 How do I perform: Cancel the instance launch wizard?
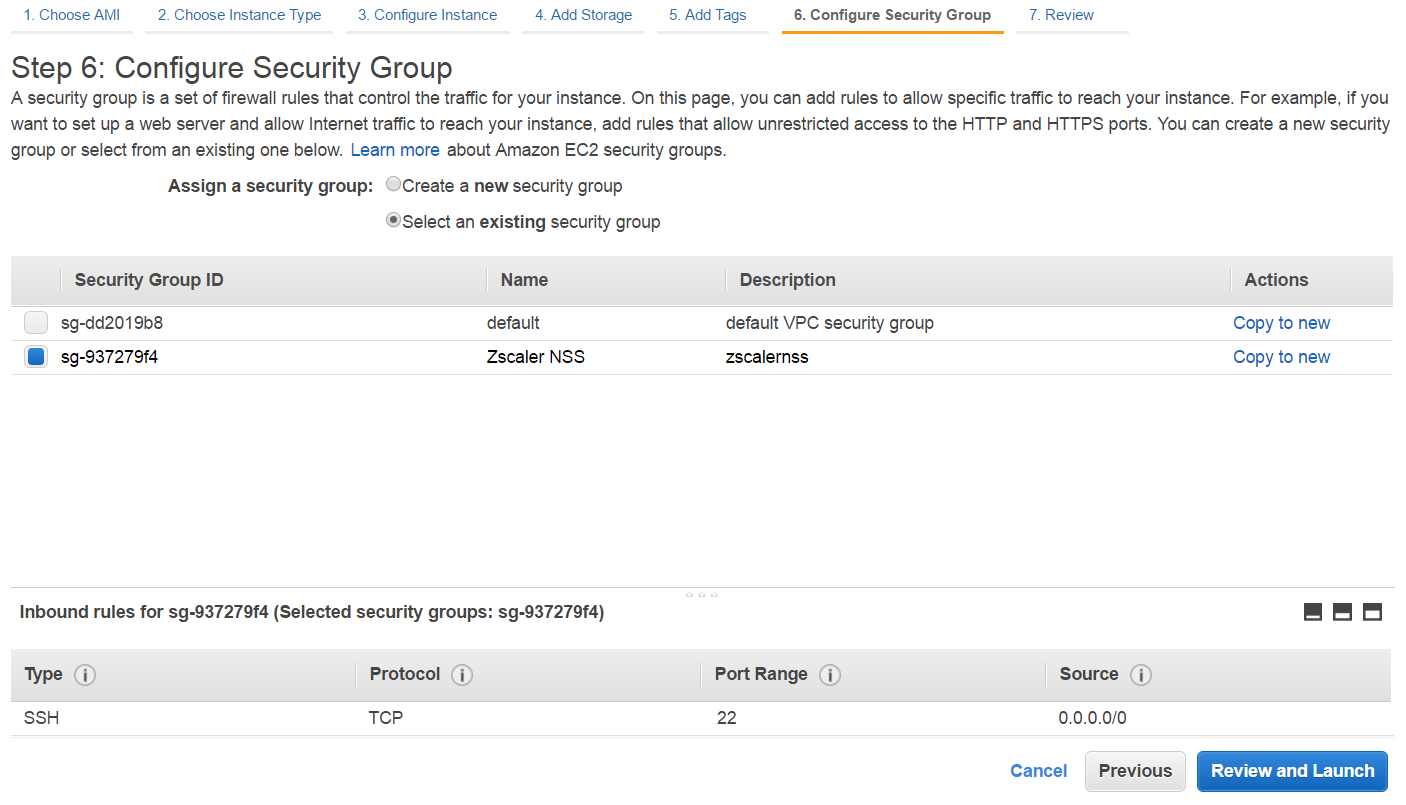(1038, 771)
